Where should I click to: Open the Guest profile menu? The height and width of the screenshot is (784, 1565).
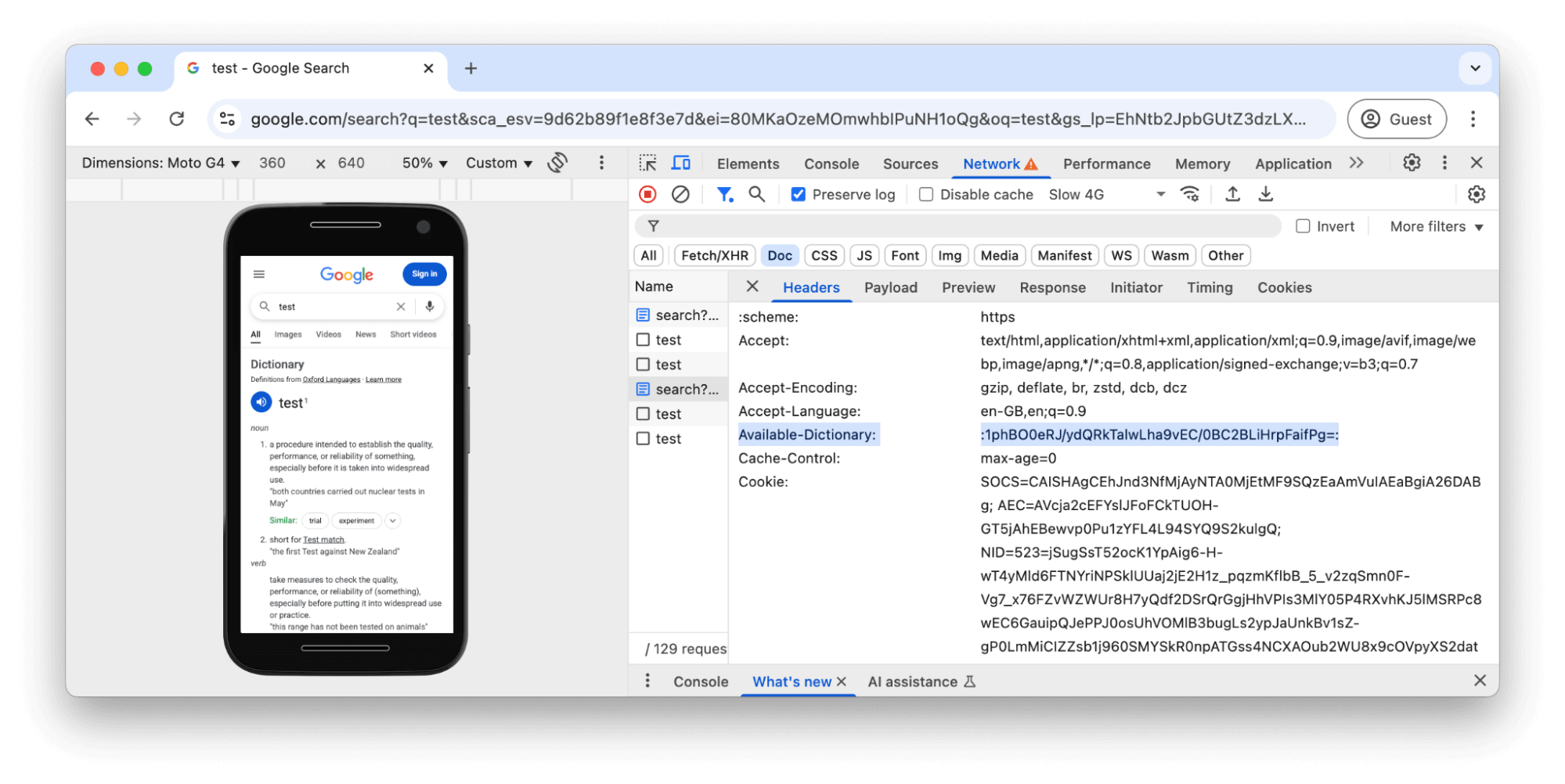(x=1397, y=119)
